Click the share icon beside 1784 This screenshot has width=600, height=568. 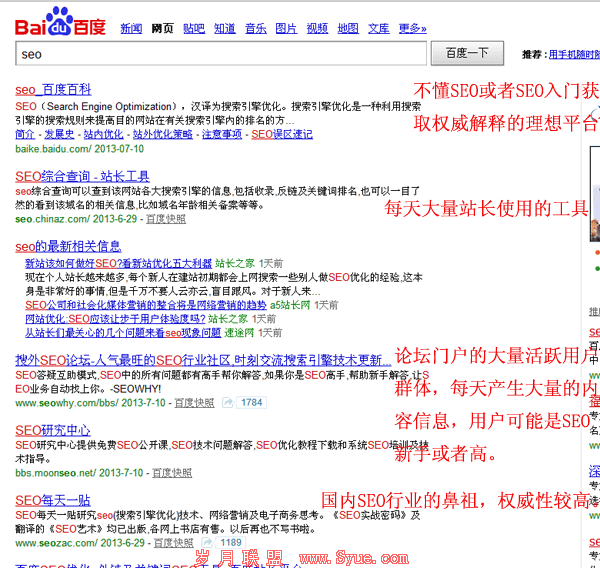pos(228,403)
